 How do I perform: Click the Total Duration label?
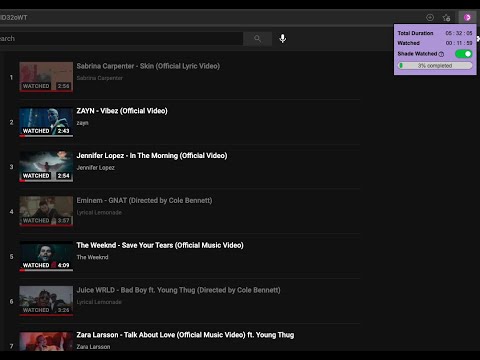point(415,33)
